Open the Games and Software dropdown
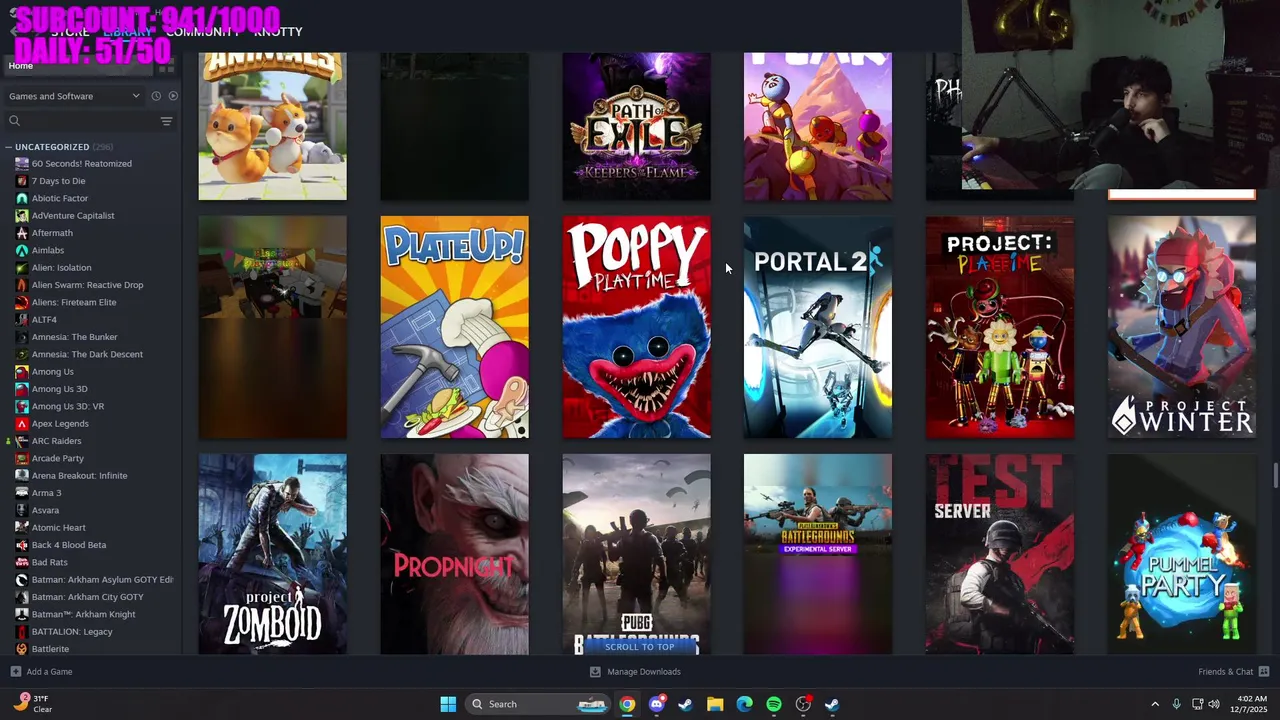This screenshot has height=720, width=1280. 75,96
